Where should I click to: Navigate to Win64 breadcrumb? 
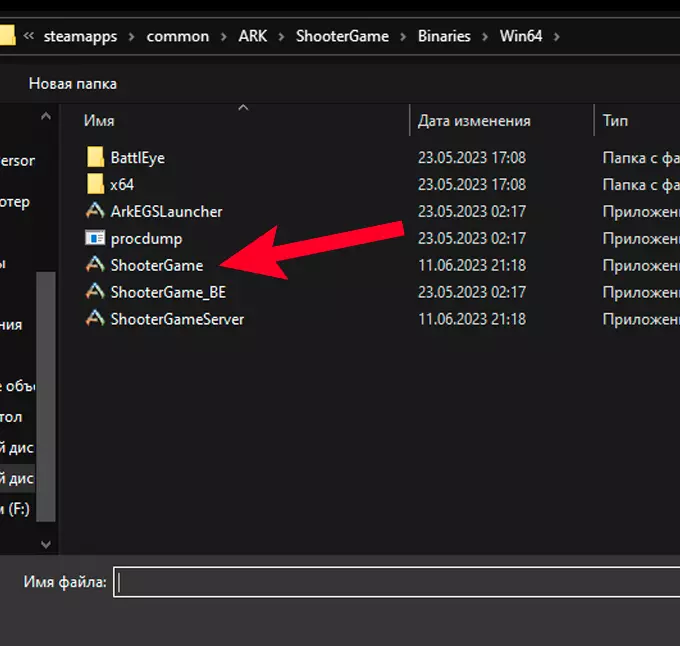(521, 36)
